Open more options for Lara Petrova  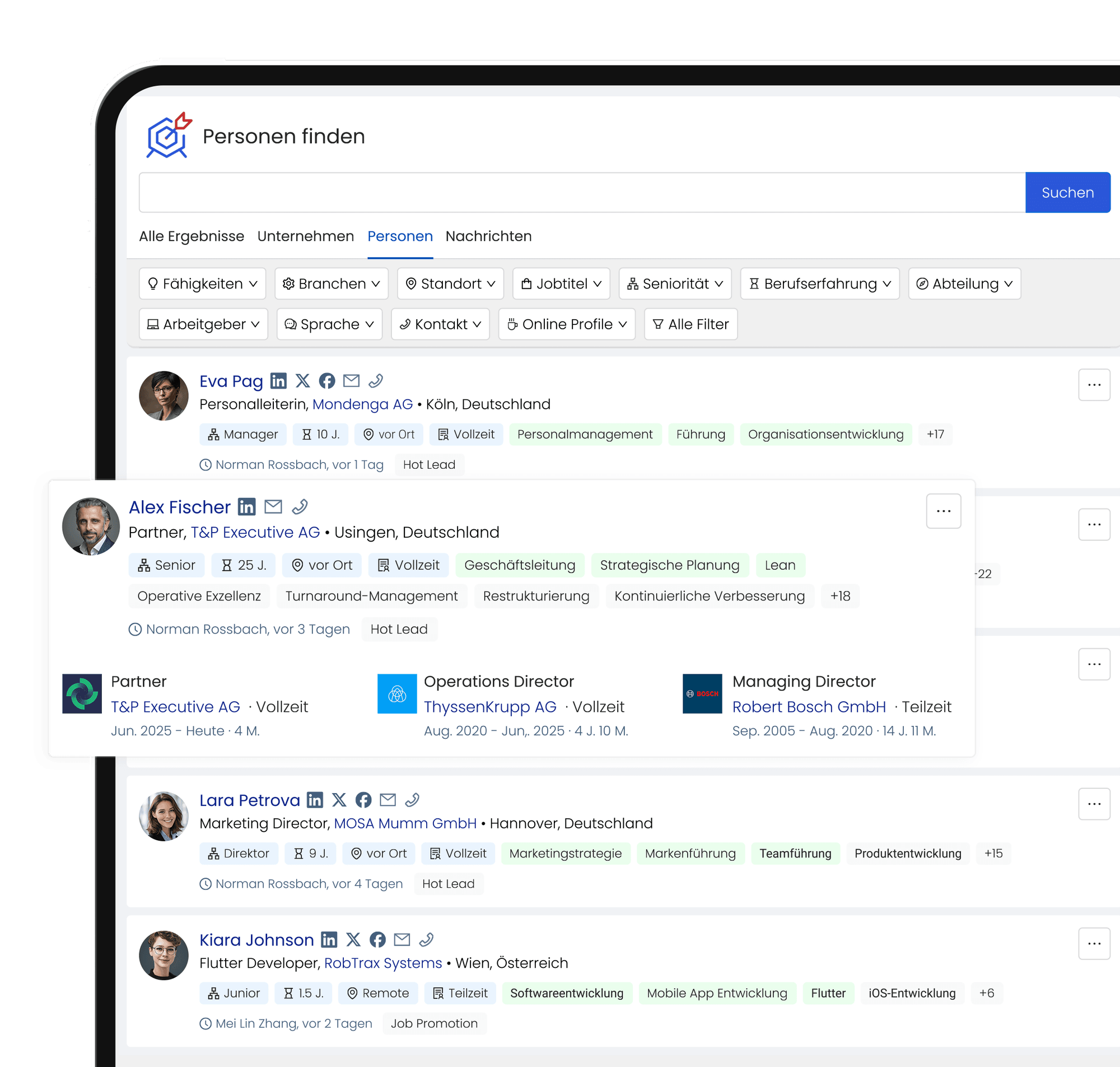[x=1094, y=804]
